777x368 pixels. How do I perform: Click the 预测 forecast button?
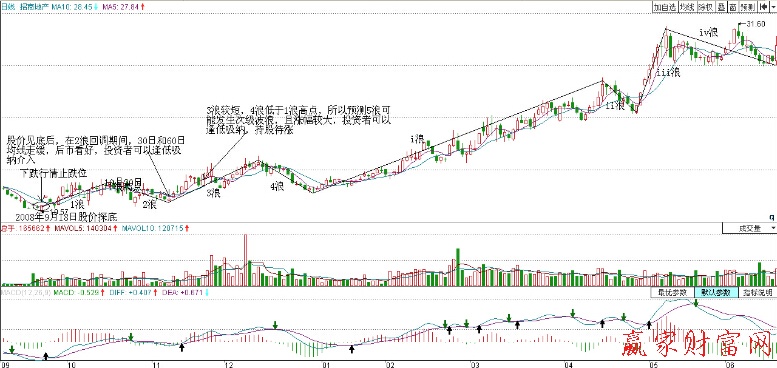748,7
